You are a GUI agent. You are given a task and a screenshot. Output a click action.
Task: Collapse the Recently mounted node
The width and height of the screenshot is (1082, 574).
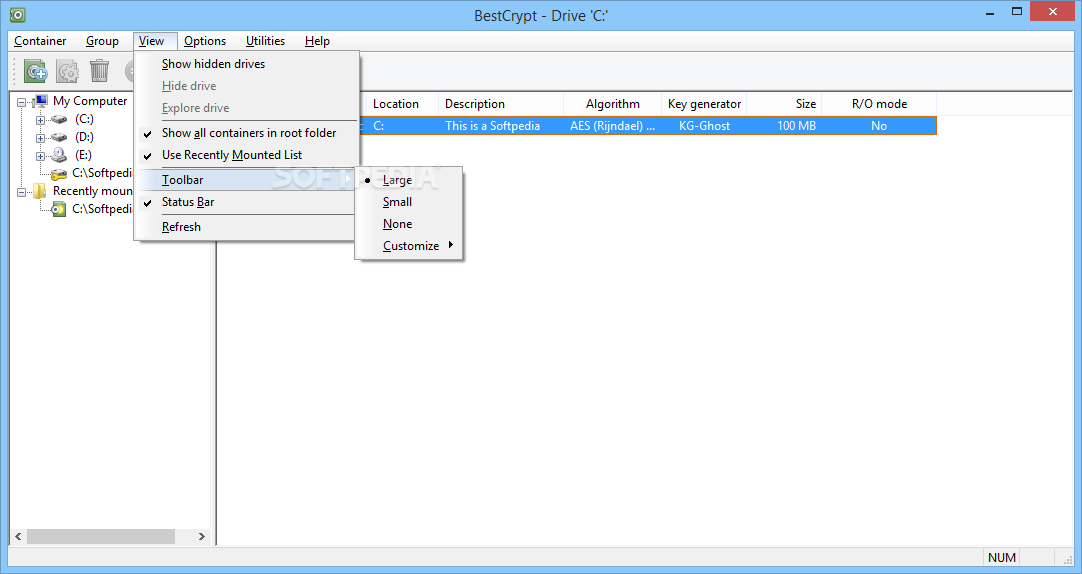pyautogui.click(x=21, y=192)
